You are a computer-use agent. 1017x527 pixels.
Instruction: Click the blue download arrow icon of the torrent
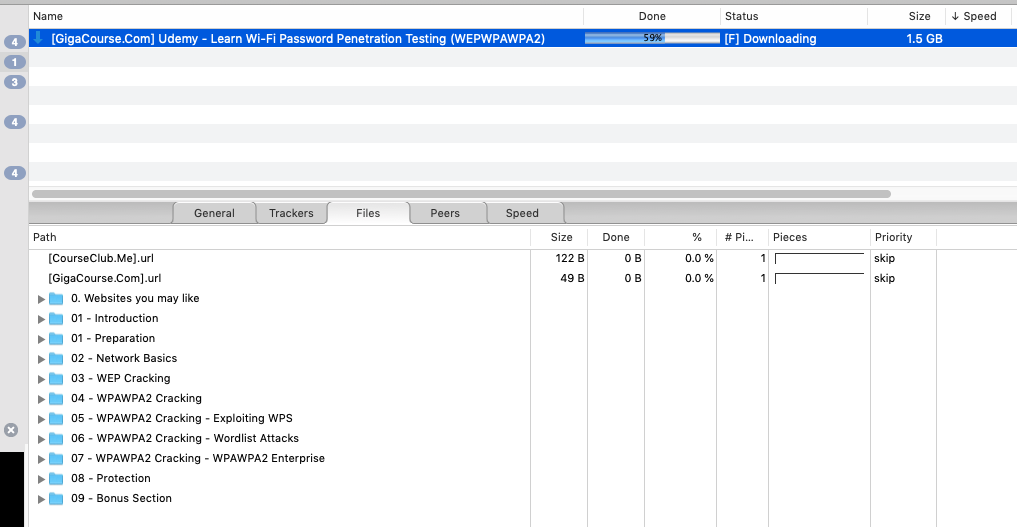(38, 38)
